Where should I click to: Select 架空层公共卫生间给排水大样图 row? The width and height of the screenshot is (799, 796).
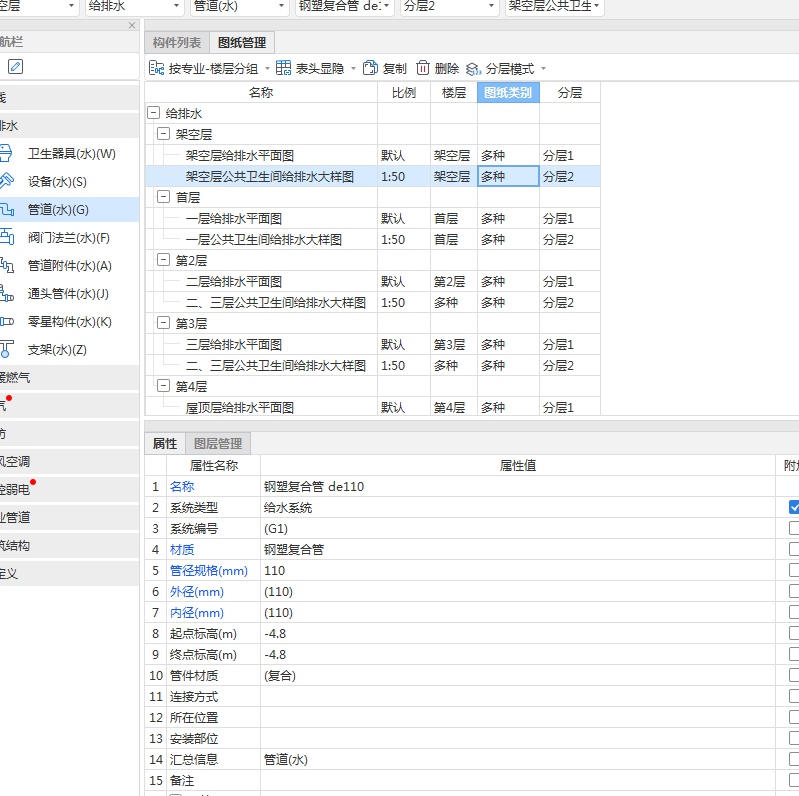pos(372,176)
